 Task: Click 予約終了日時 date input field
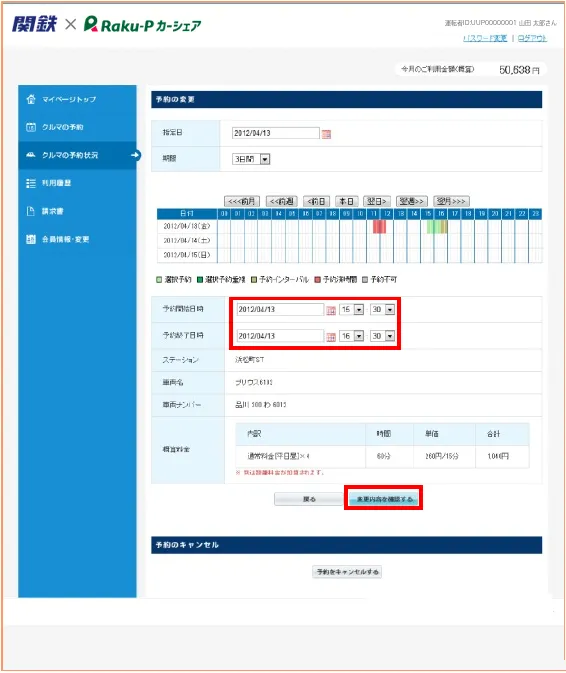[280, 336]
